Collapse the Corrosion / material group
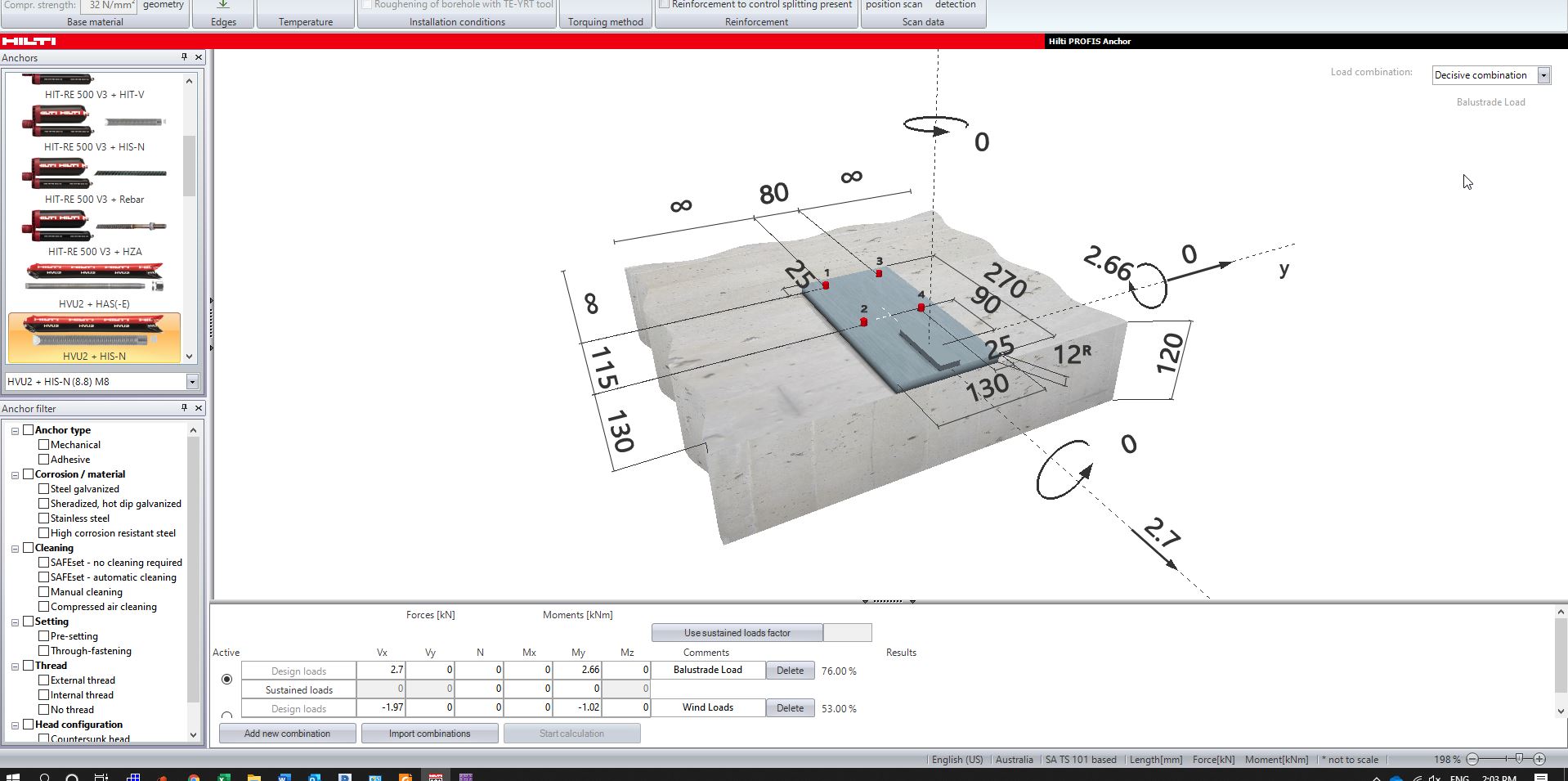The image size is (1568, 781). coord(15,474)
